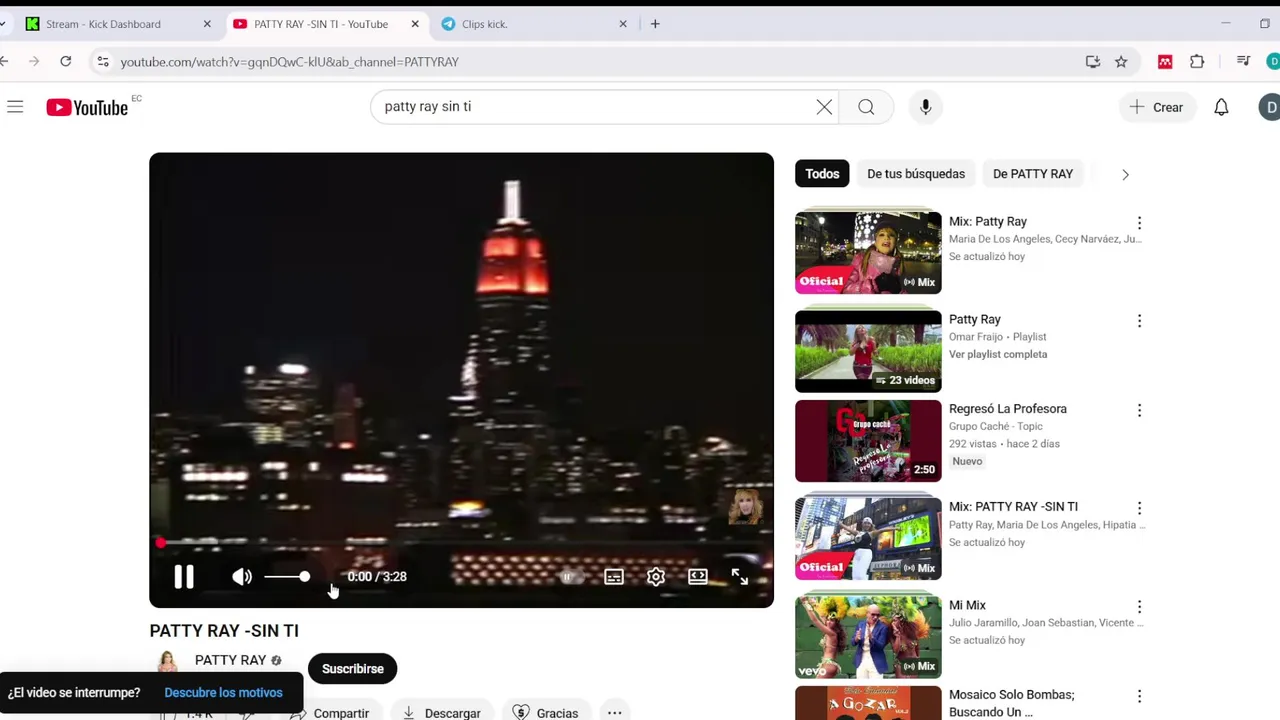This screenshot has width=1280, height=720.
Task: Close the Stream - Kick Dashboard tab
Action: click(x=207, y=24)
